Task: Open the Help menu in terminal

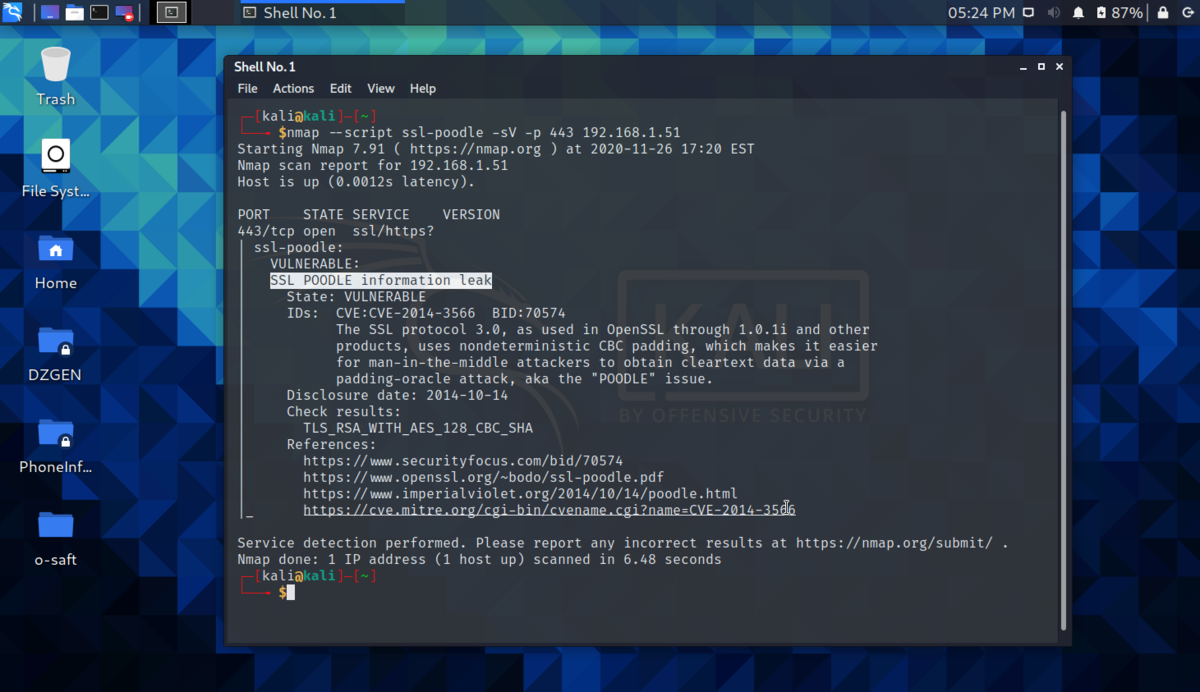Action: pyautogui.click(x=423, y=88)
